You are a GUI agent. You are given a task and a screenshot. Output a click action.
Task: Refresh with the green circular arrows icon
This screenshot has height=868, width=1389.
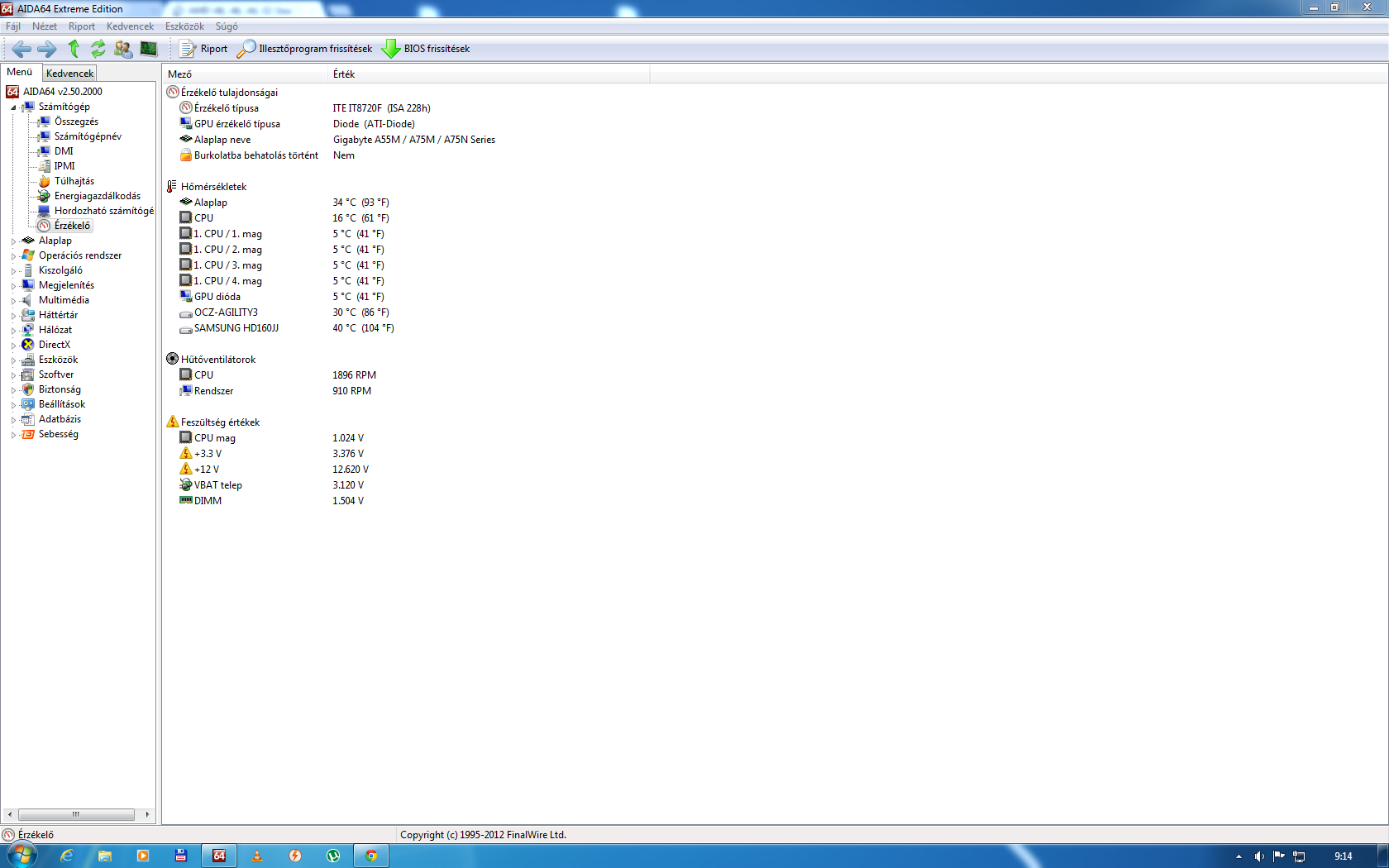(98, 49)
